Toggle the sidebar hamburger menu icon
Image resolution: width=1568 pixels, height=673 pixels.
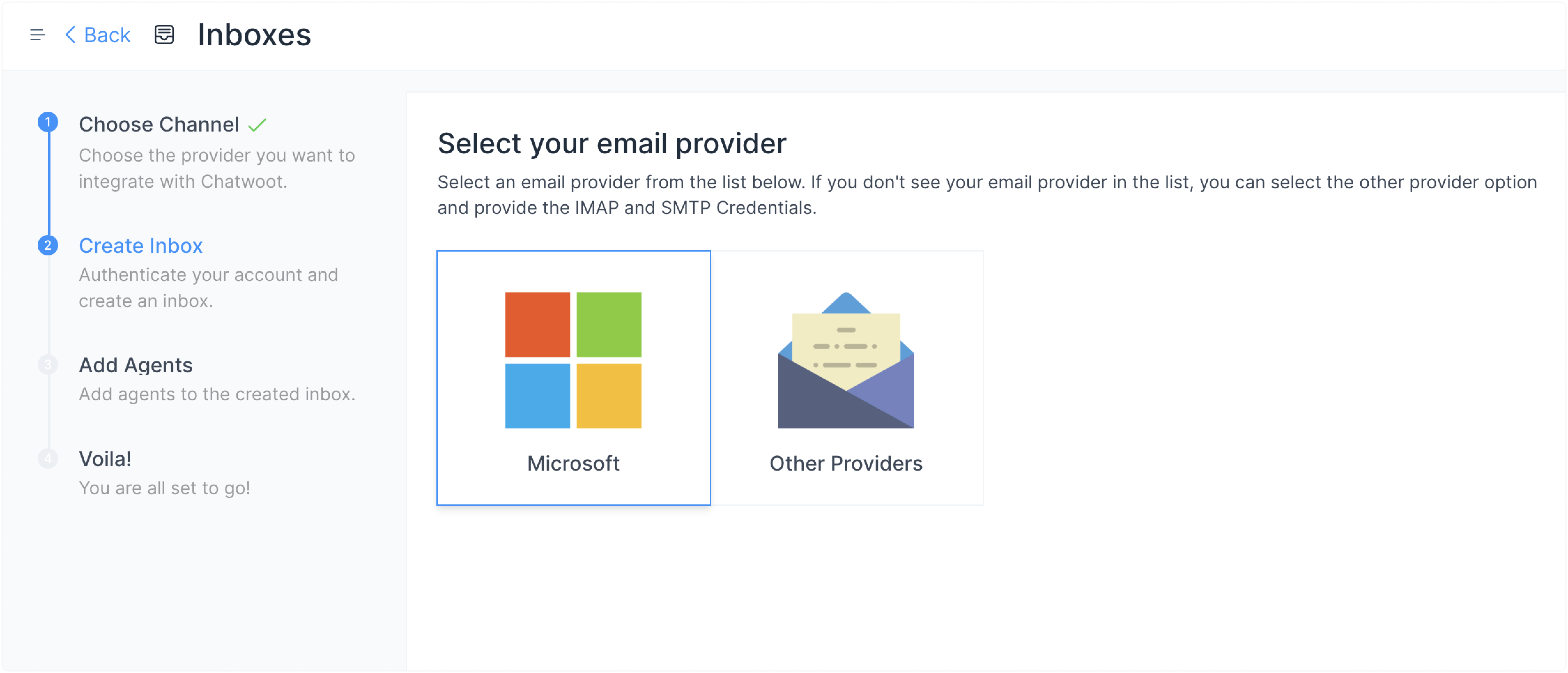pyautogui.click(x=37, y=35)
